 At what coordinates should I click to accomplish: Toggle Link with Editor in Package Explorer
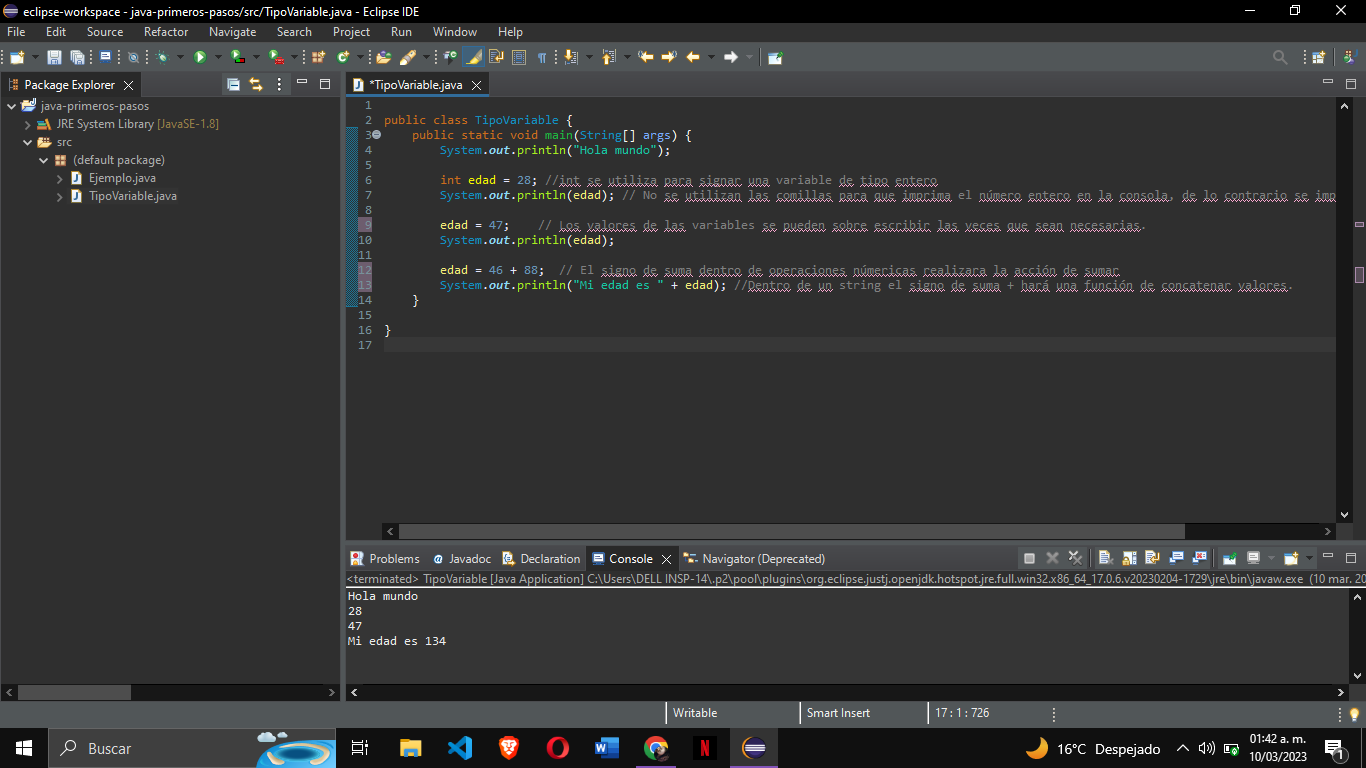256,85
